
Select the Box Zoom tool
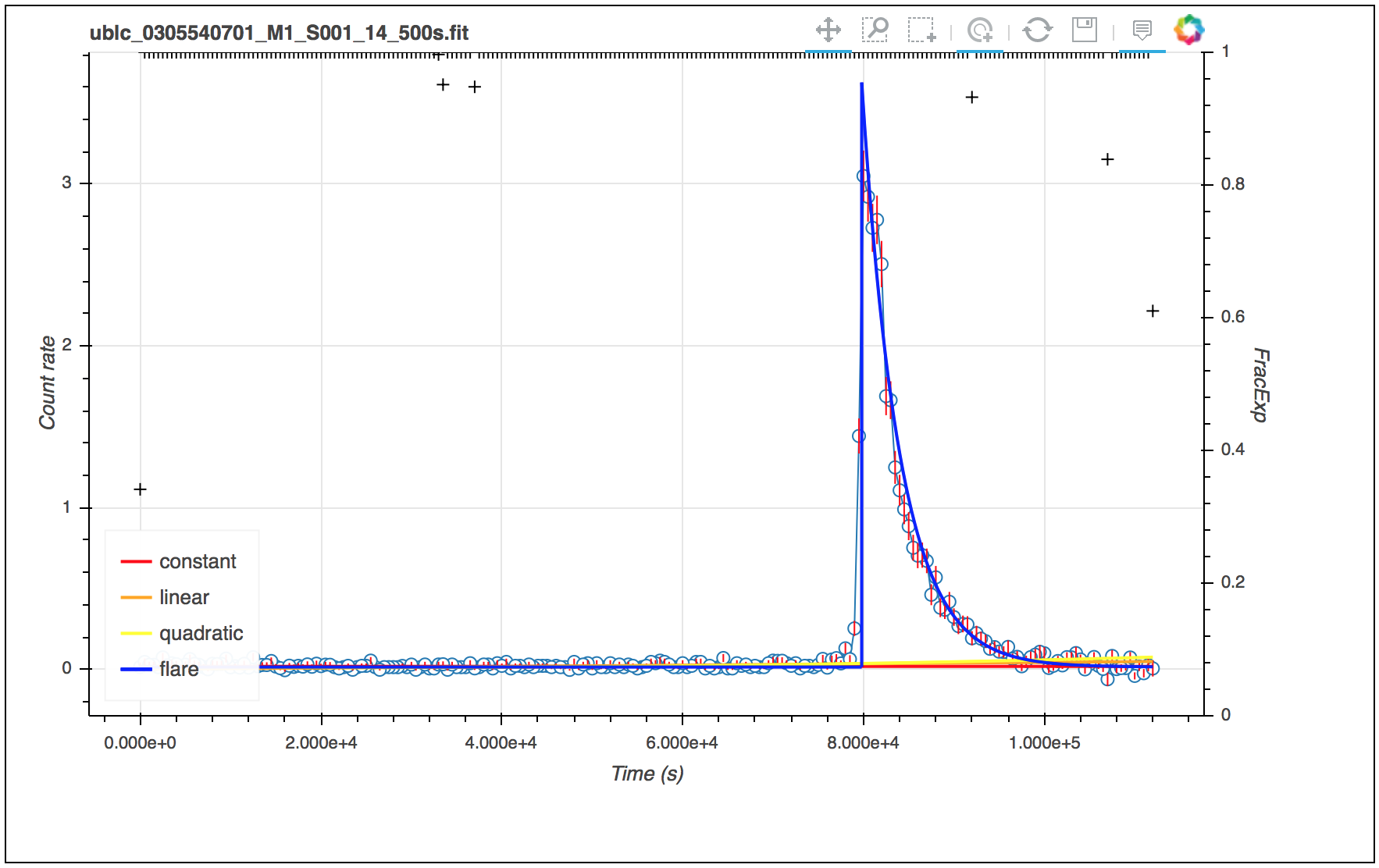(x=875, y=30)
